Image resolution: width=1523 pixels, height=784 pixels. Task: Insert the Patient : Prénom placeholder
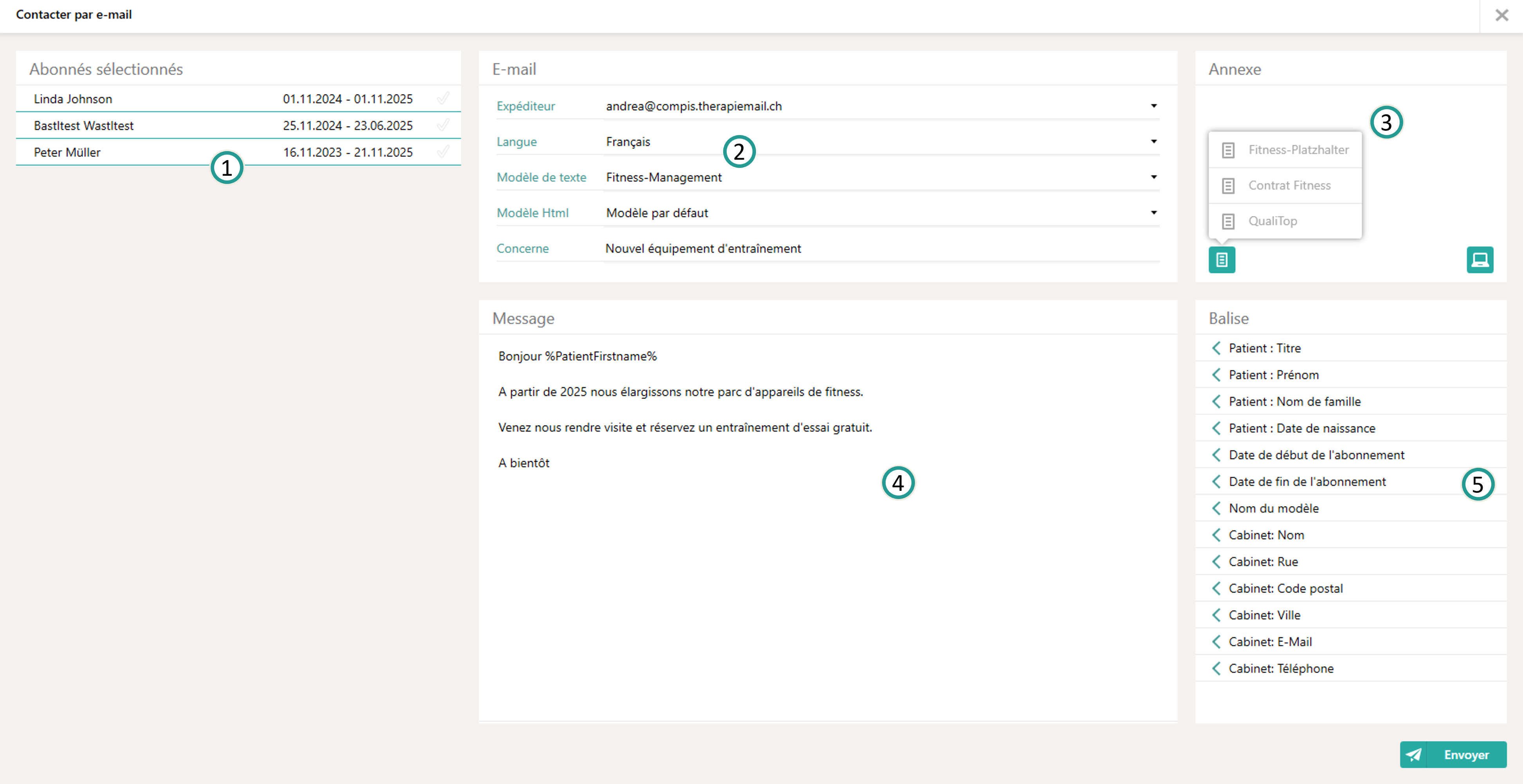coord(1274,374)
